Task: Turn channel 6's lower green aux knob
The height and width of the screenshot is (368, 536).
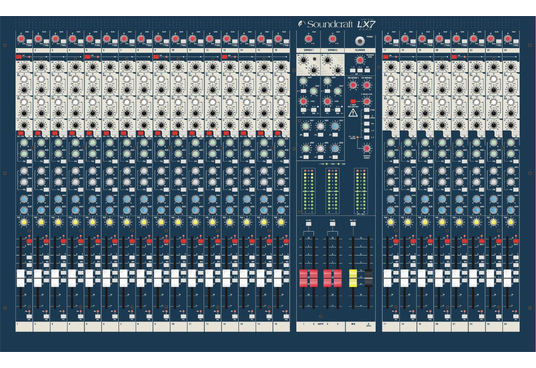Action: click(110, 154)
